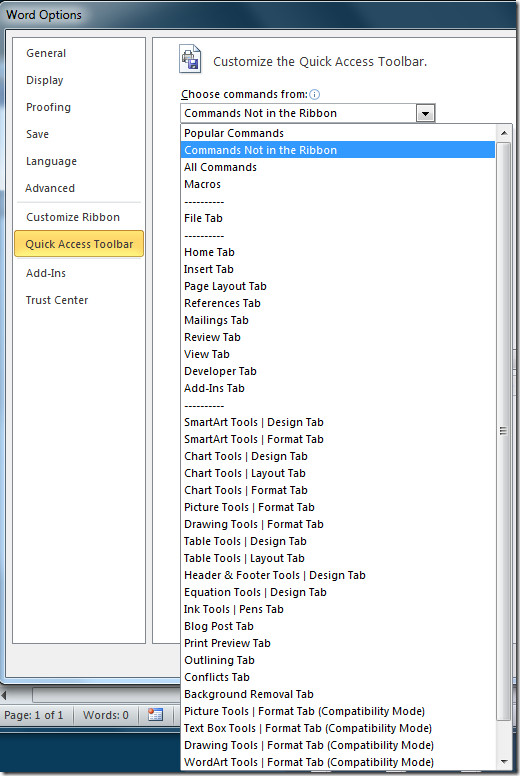Image resolution: width=520 pixels, height=776 pixels.
Task: Pick Ink Tools | Pens Tab
Action: (338, 609)
